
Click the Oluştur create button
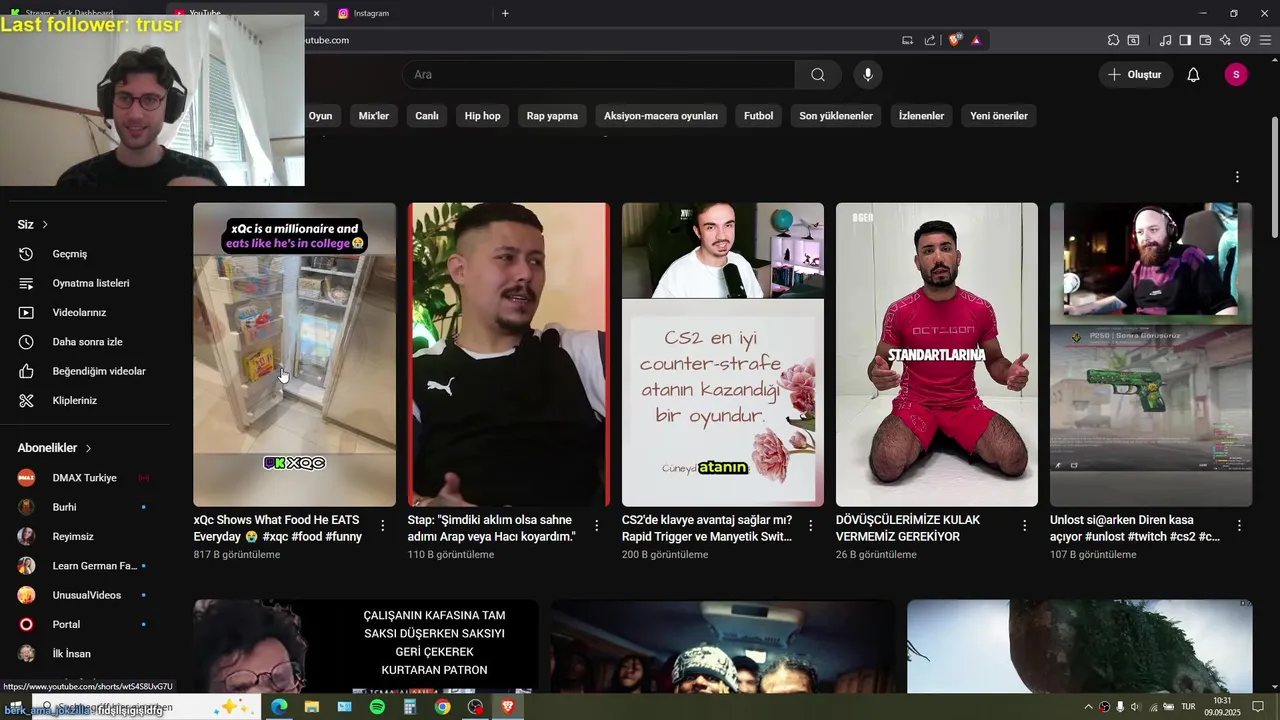click(x=1136, y=75)
